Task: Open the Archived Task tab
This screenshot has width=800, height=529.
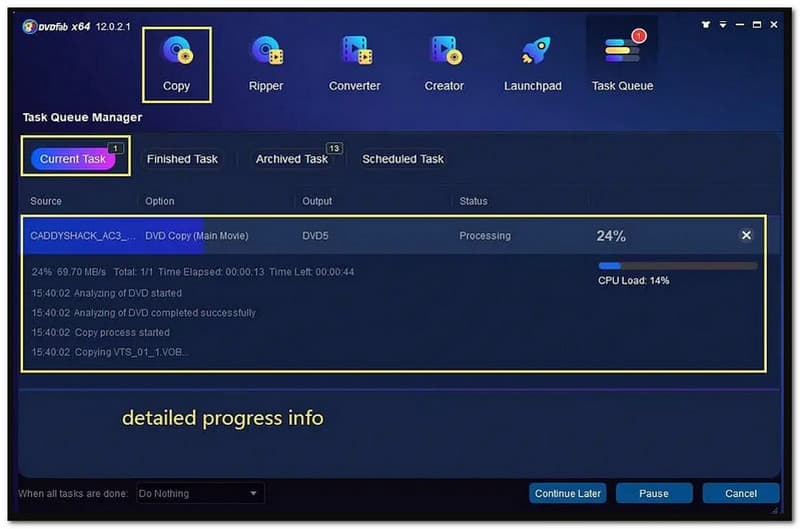Action: coord(291,159)
